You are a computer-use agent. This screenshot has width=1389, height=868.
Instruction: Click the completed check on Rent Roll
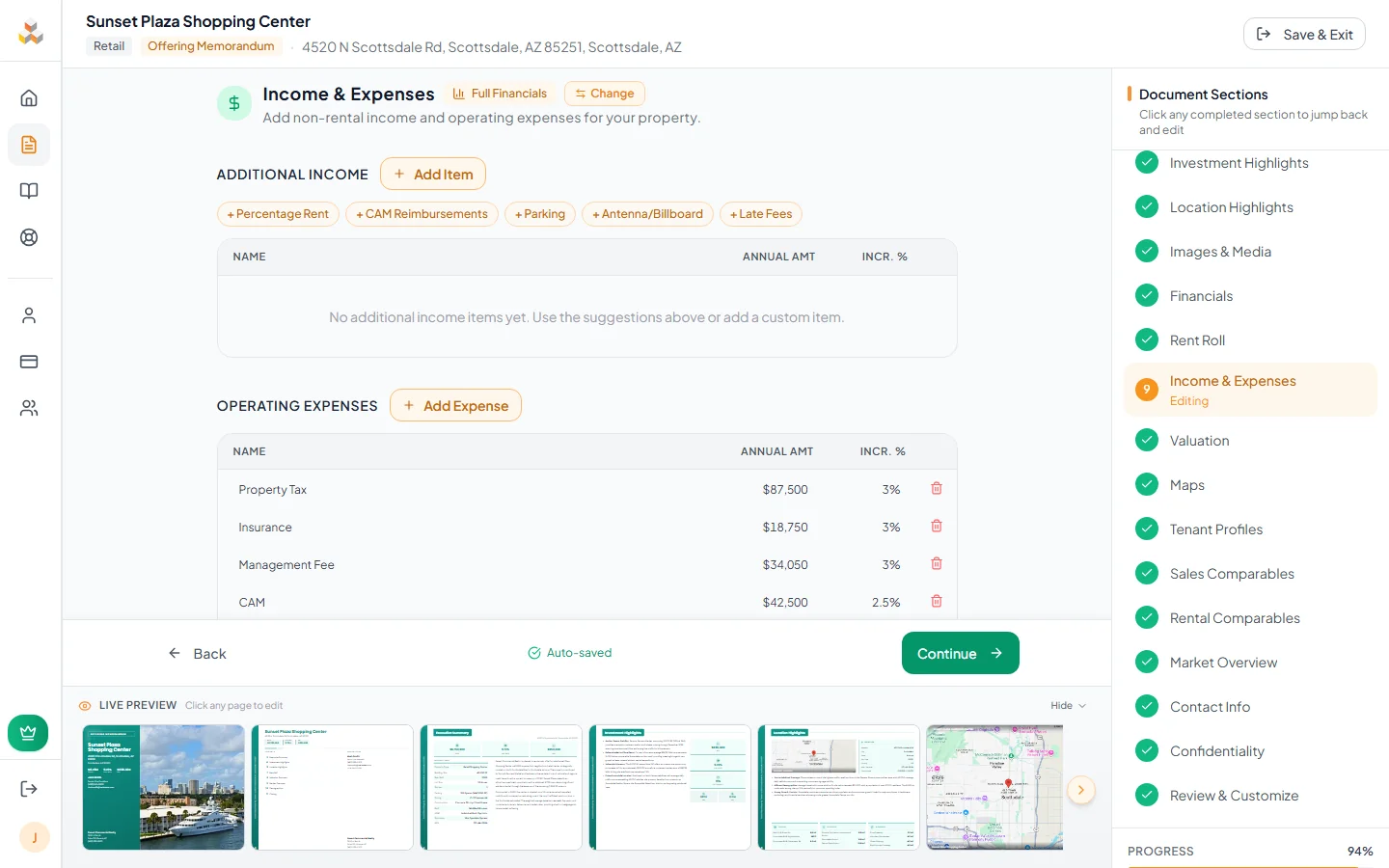click(1147, 339)
